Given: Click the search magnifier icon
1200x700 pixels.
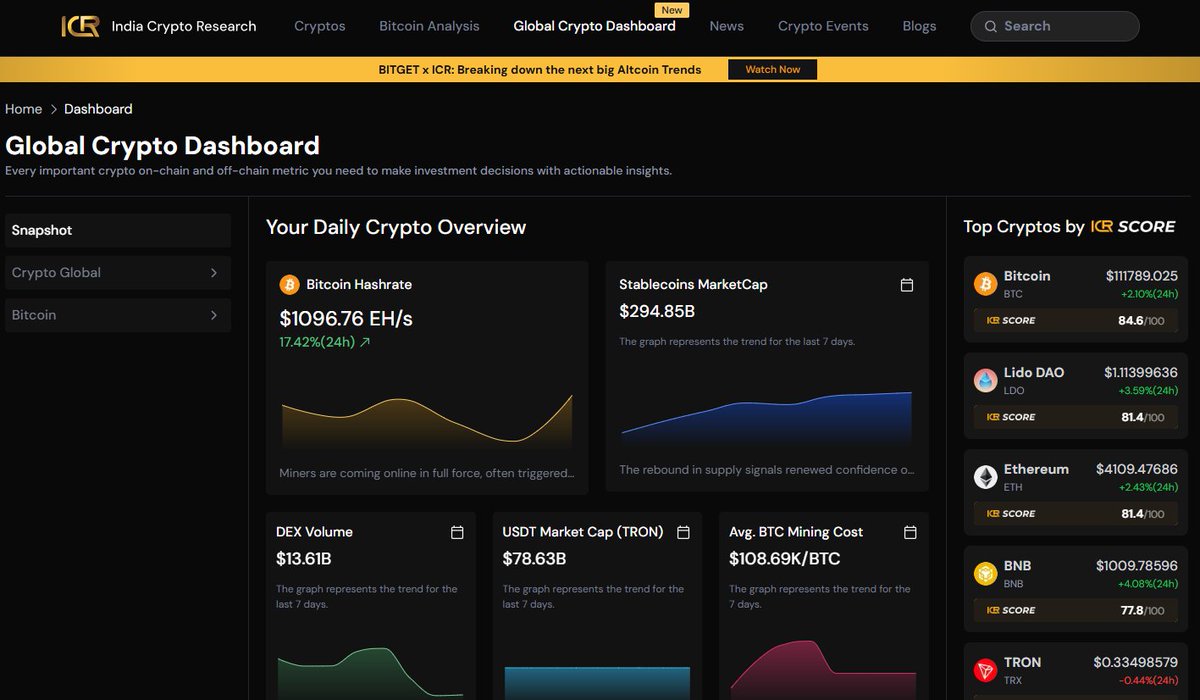Looking at the screenshot, I should pyautogui.click(x=991, y=26).
